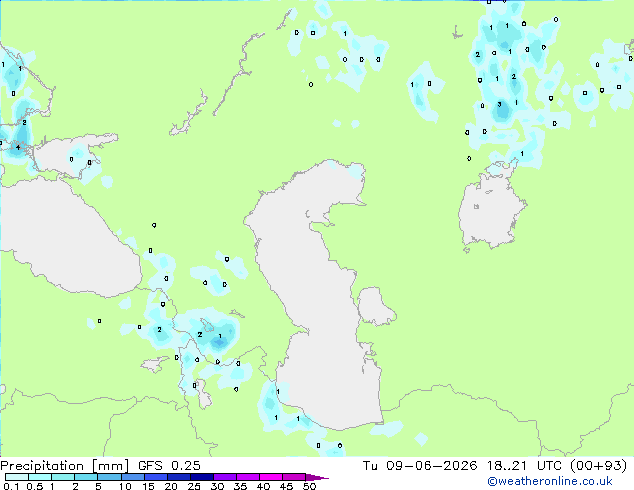Choose the magenta 45–50 mm legend swatch

[x=294, y=477]
